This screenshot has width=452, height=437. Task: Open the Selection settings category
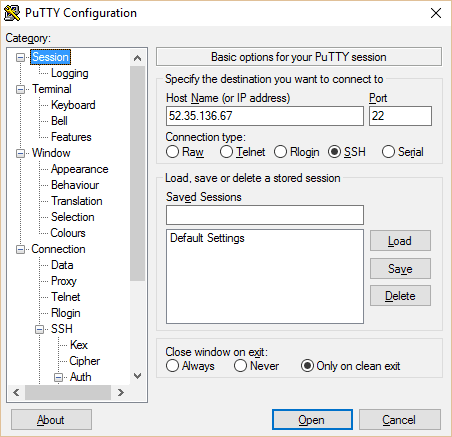(x=73, y=217)
